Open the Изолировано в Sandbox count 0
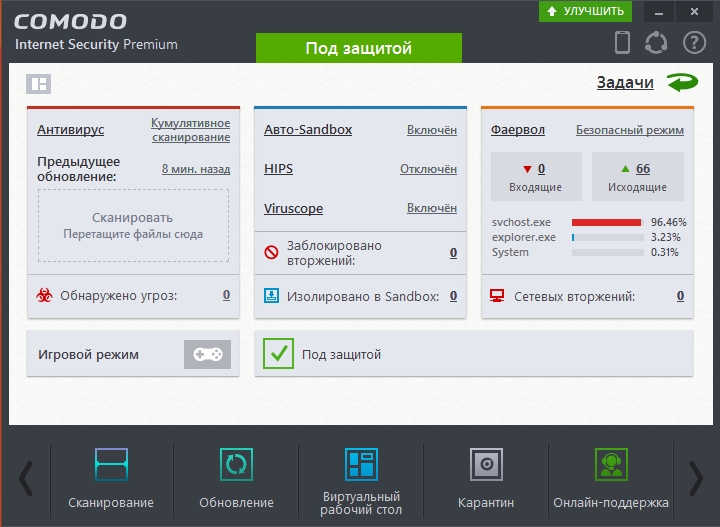The image size is (720, 527). tap(453, 296)
